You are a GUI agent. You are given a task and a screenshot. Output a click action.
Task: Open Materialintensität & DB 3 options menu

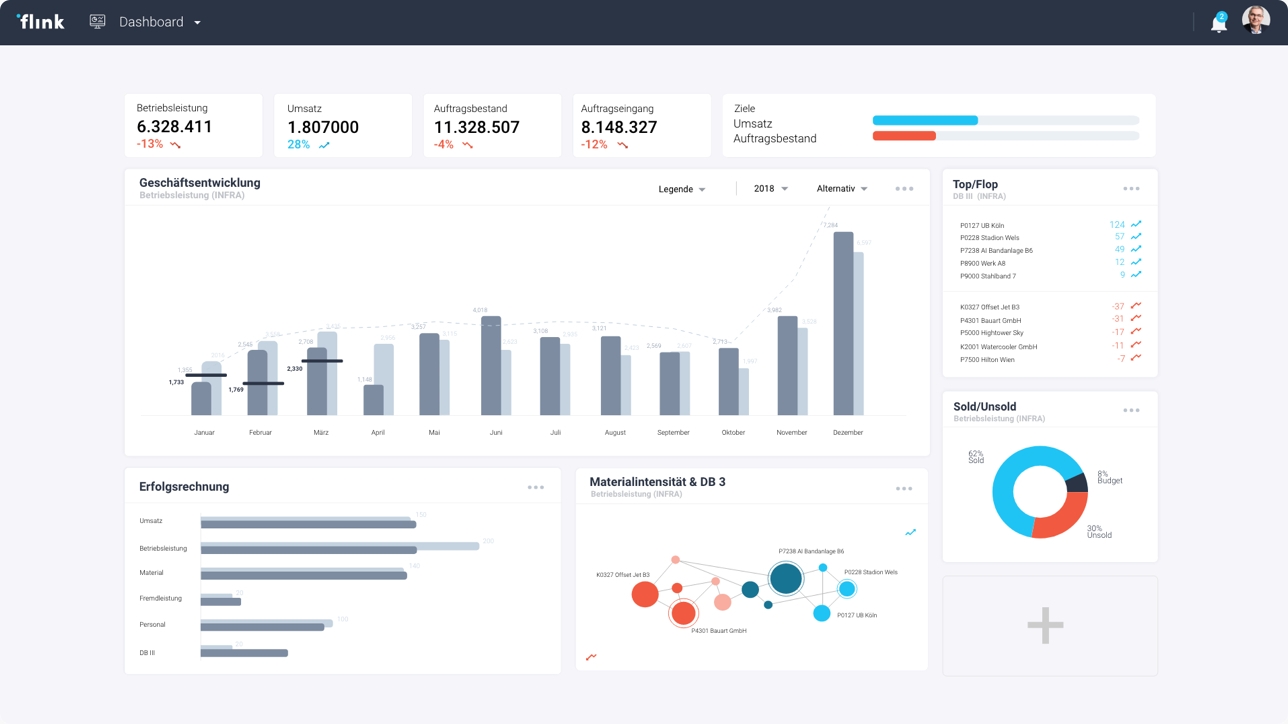tap(904, 489)
